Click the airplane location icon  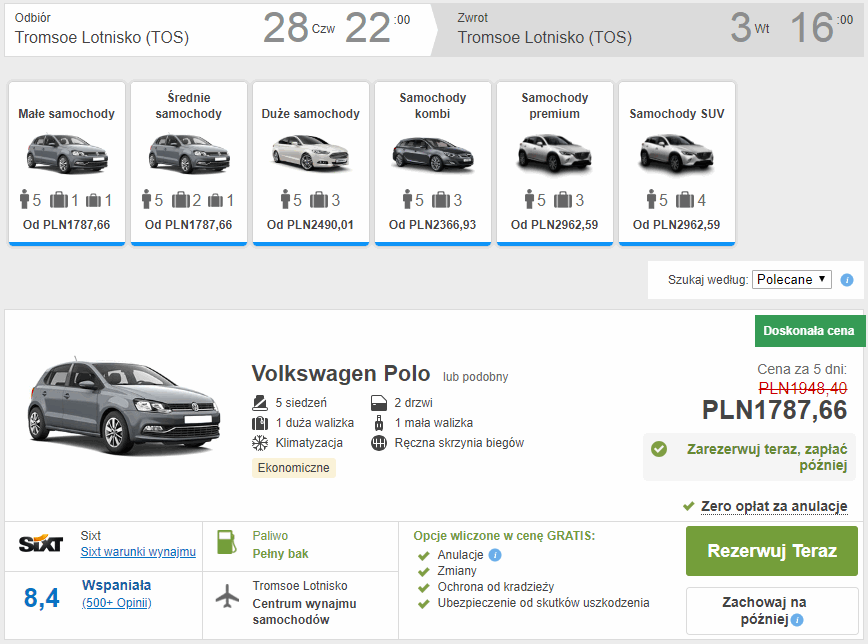pyautogui.click(x=228, y=595)
